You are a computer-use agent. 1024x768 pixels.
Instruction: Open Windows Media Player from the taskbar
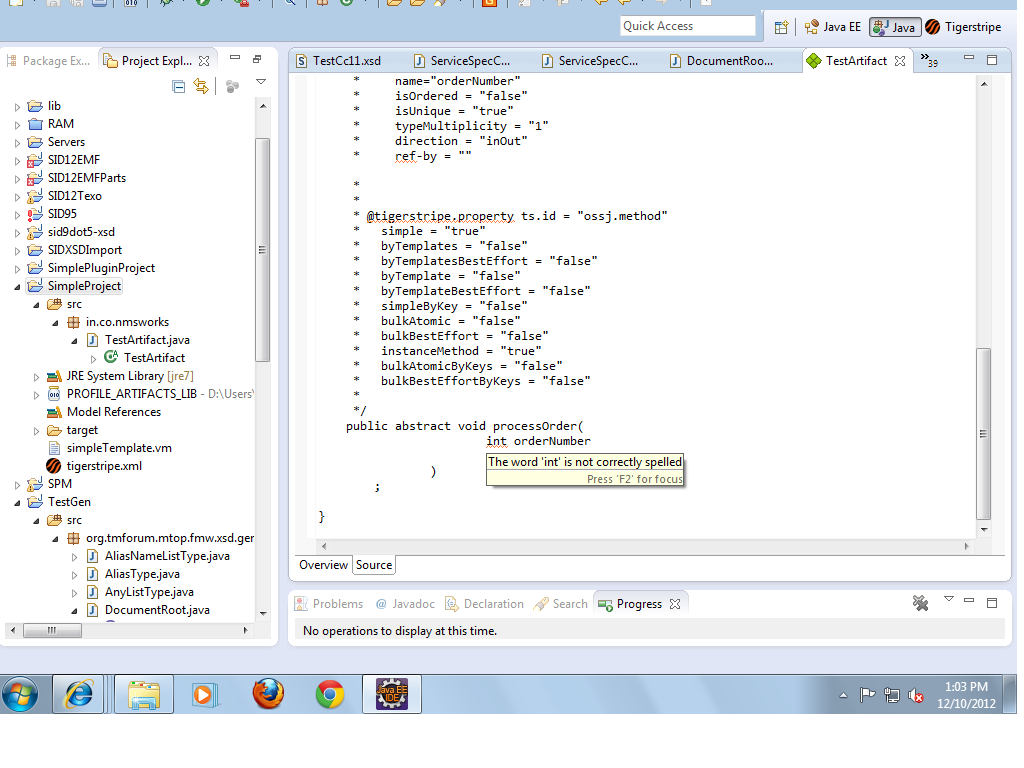[x=204, y=694]
